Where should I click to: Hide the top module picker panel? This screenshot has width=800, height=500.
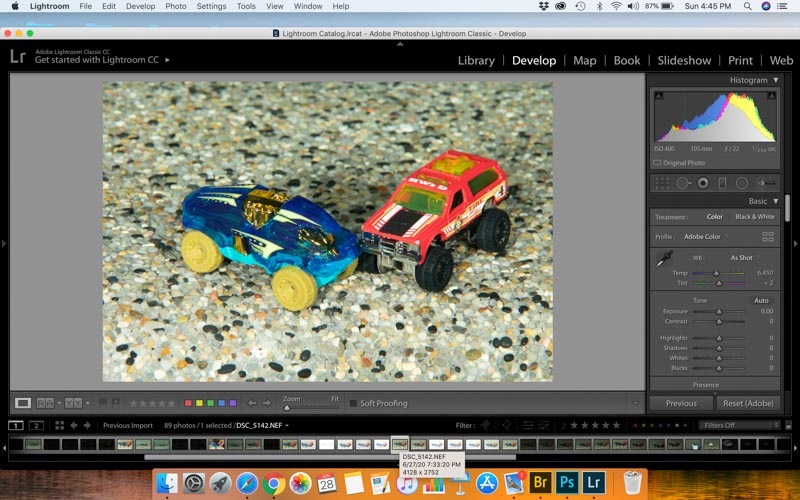[x=400, y=44]
